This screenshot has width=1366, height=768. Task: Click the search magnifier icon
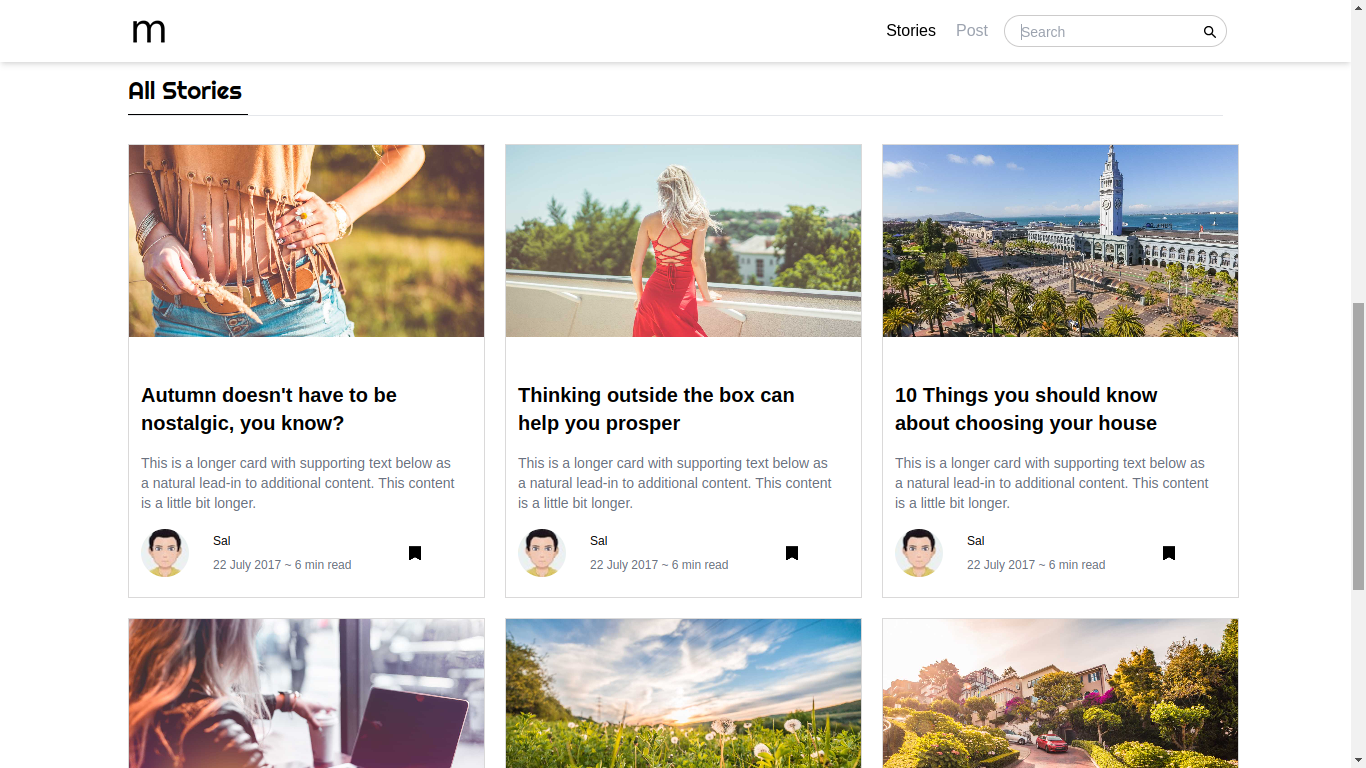click(x=1209, y=32)
